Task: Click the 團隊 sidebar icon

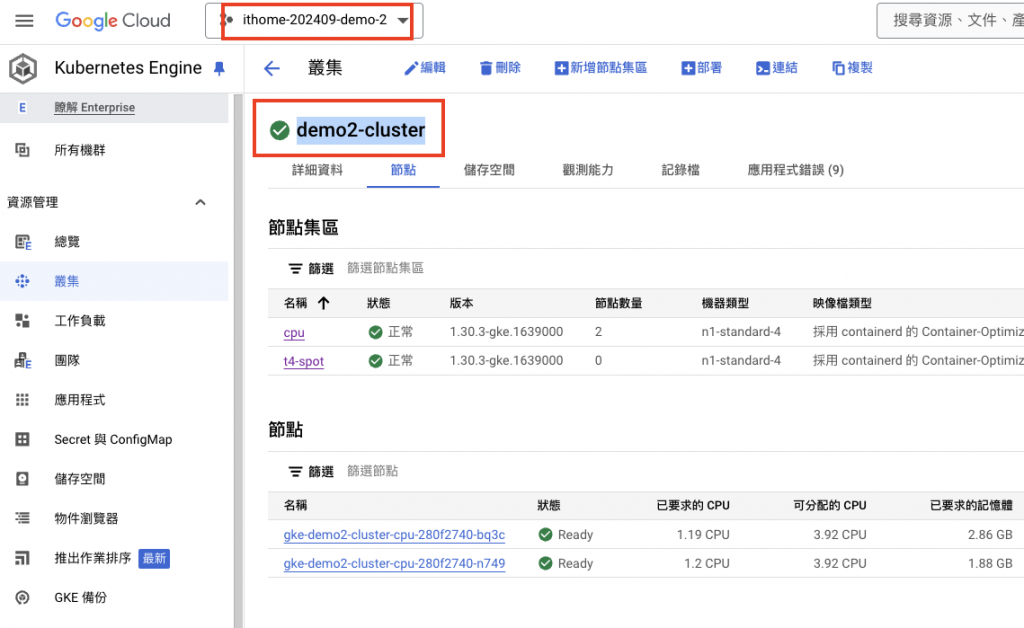Action: coord(23,360)
